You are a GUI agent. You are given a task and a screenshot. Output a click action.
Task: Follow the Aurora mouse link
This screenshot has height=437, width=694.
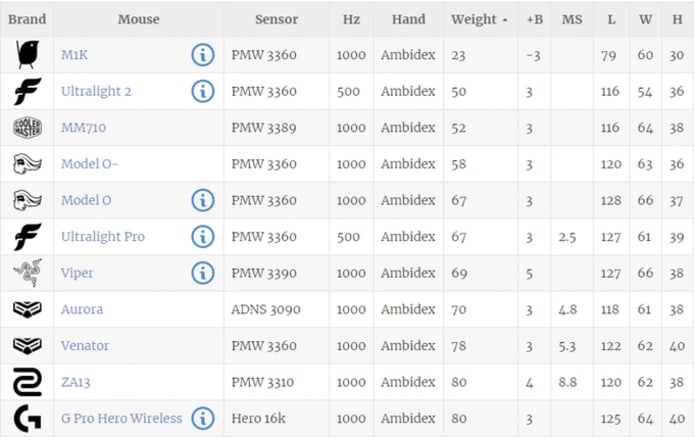pyautogui.click(x=82, y=309)
